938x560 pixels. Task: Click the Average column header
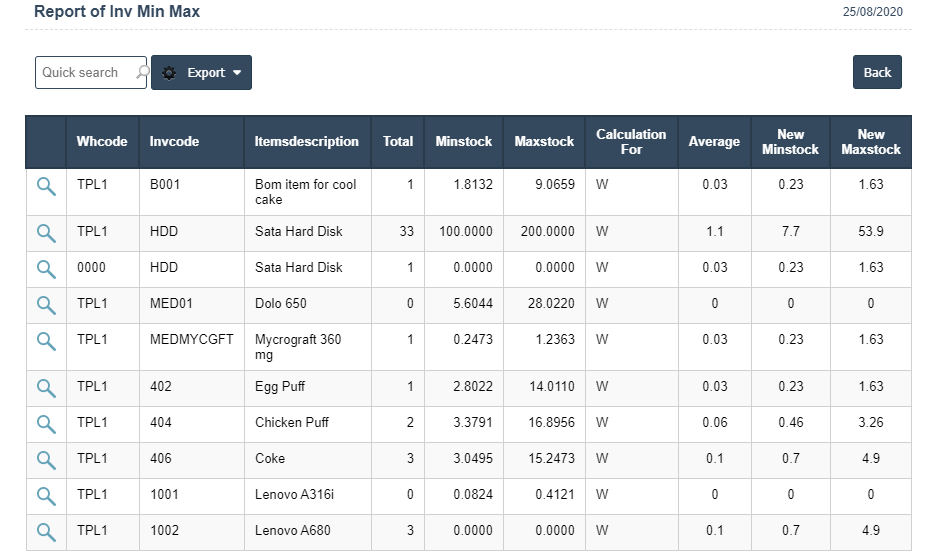pyautogui.click(x=714, y=142)
